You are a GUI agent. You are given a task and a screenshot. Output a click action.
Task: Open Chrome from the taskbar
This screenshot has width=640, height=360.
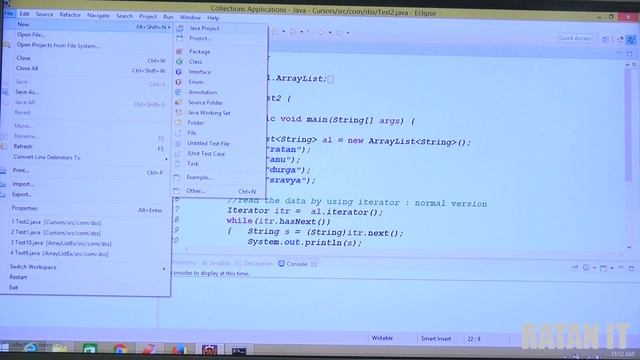[120, 349]
